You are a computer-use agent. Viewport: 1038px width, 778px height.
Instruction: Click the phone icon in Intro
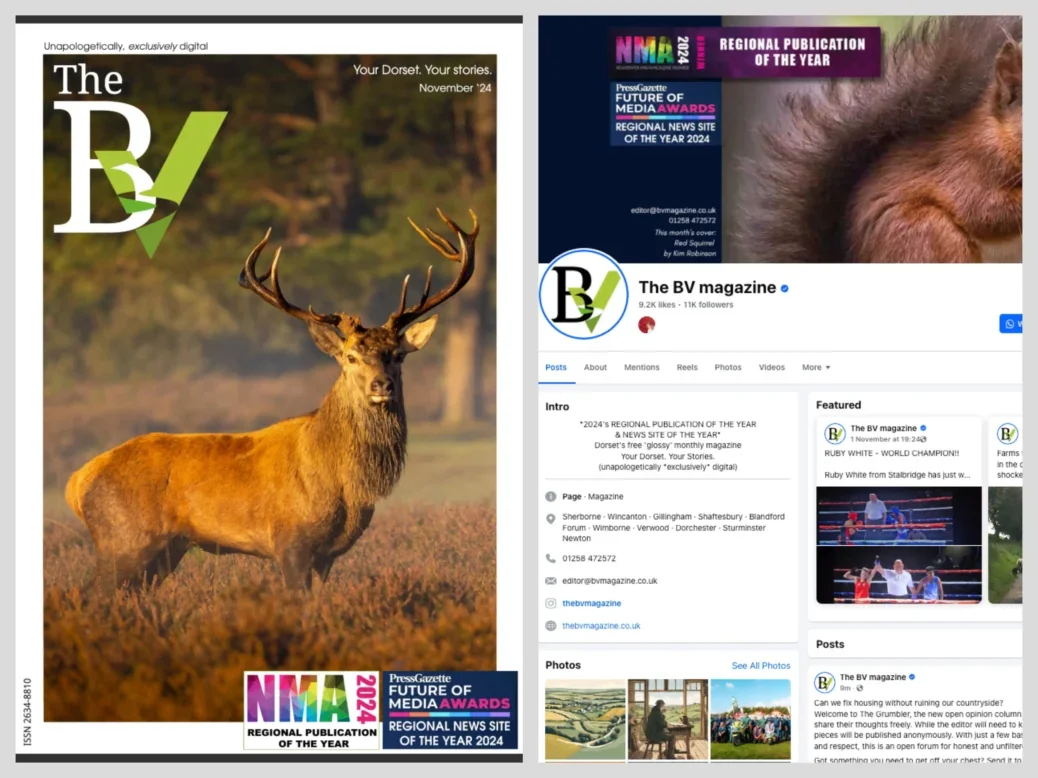point(550,558)
